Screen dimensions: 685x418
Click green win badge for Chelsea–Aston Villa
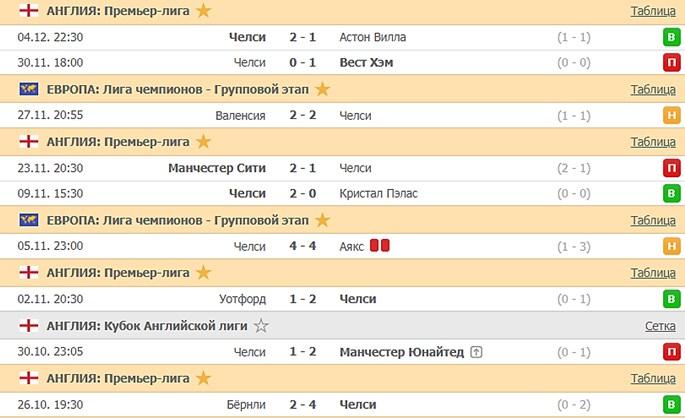(x=670, y=38)
